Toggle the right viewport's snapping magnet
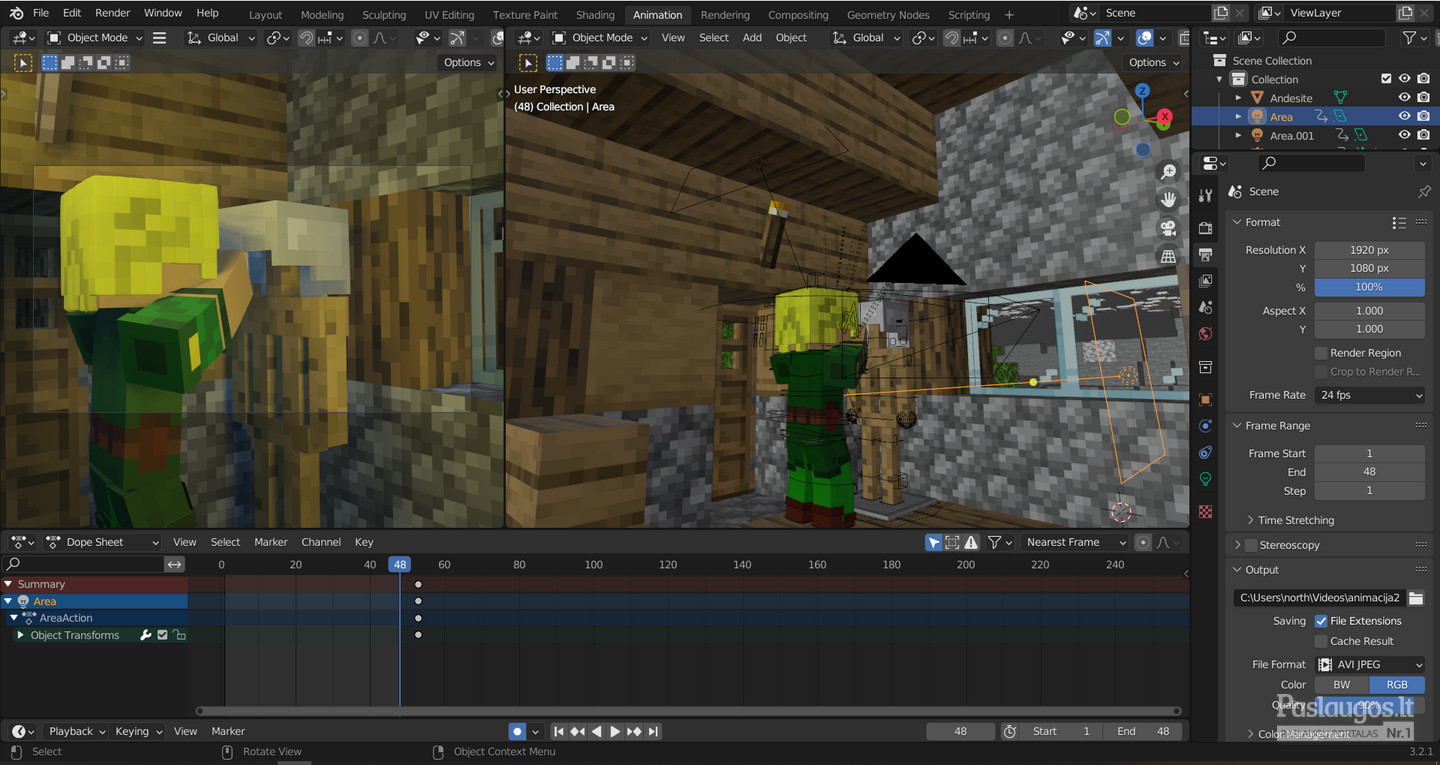This screenshot has width=1440, height=765. pos(954,38)
